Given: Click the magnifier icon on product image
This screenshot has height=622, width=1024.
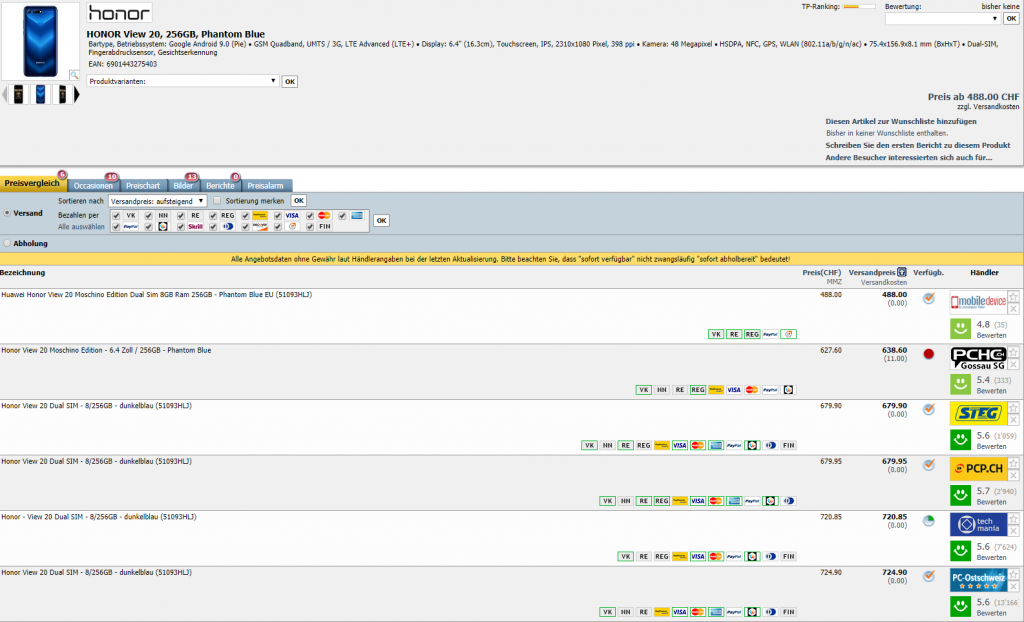Looking at the screenshot, I should click(74, 75).
